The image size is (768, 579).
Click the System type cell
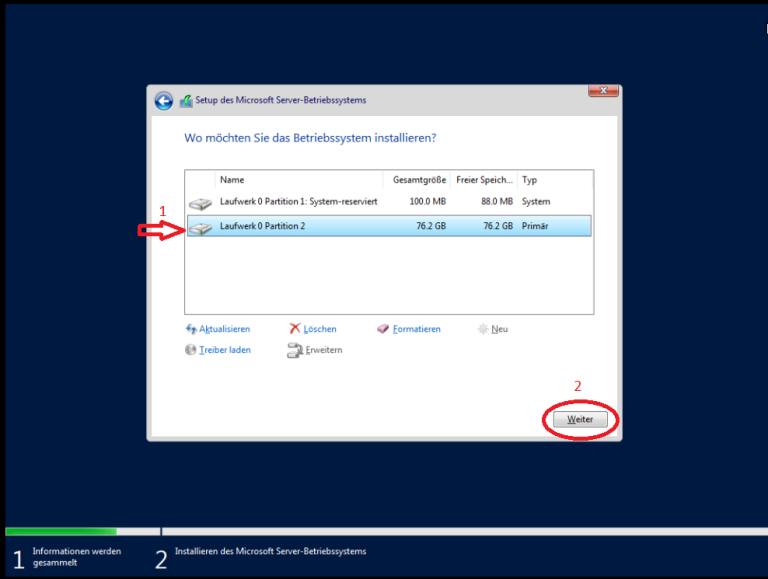click(x=536, y=201)
